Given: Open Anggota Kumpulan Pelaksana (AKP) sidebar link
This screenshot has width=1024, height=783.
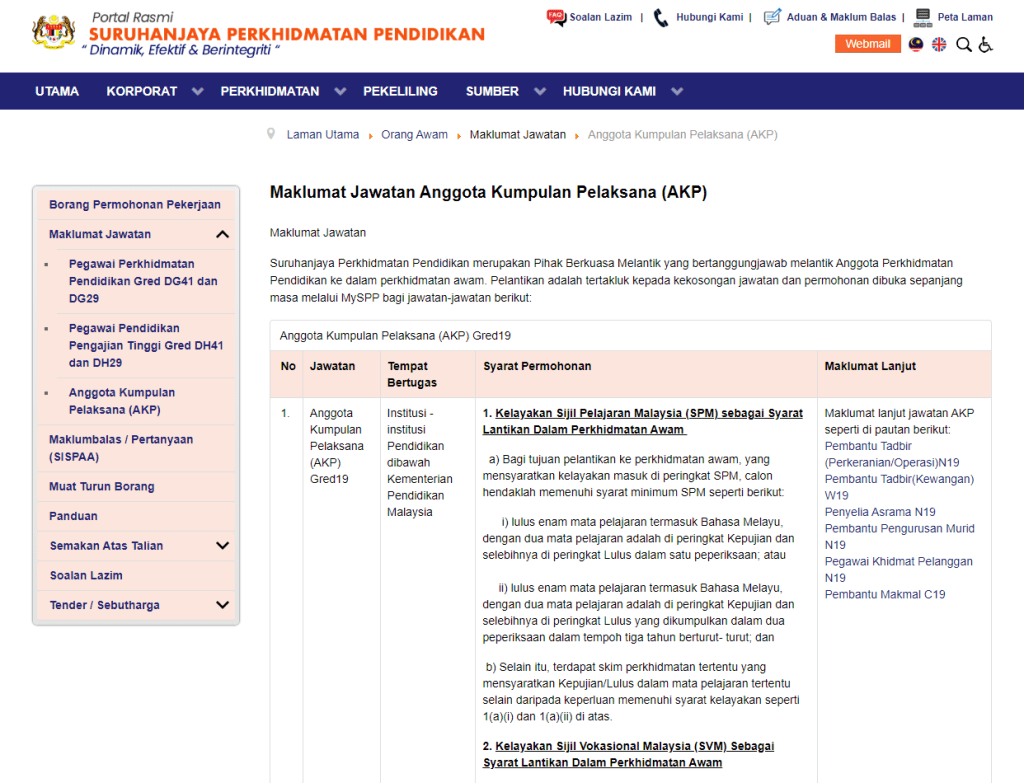Looking at the screenshot, I should pos(121,401).
